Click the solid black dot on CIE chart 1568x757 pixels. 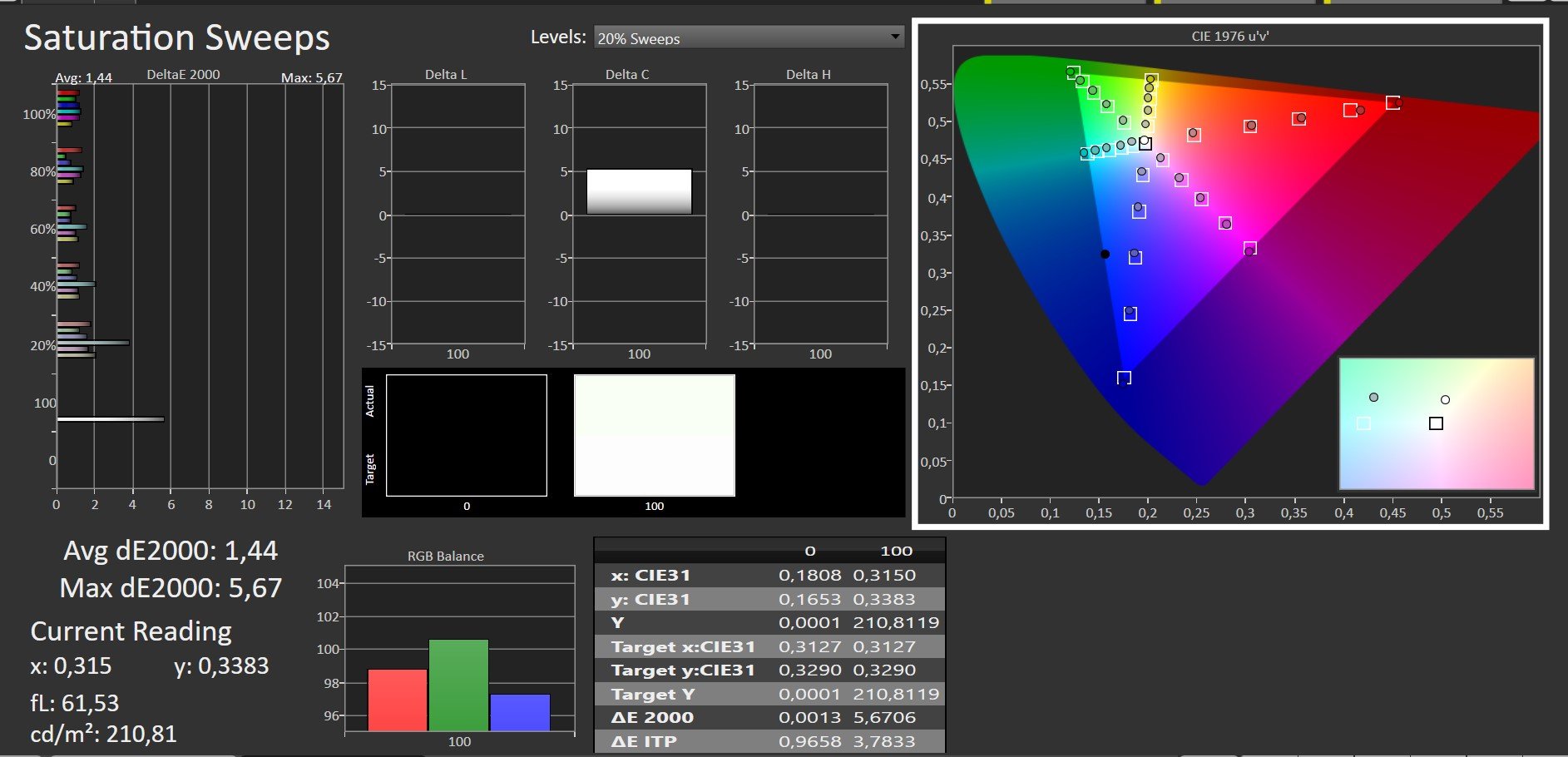1105,254
